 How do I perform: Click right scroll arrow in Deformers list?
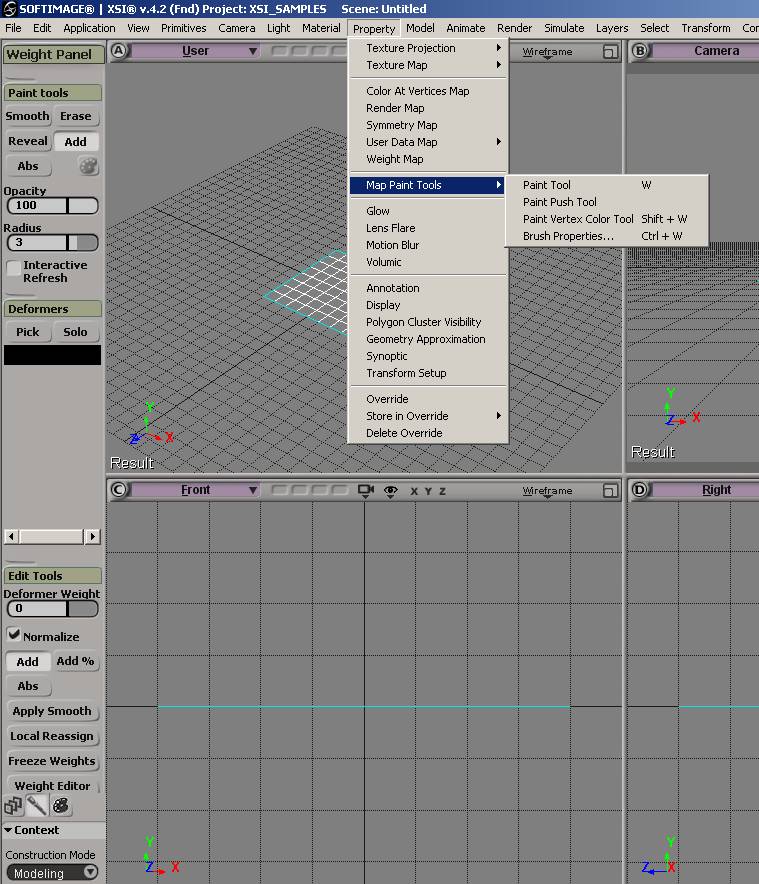pos(92,536)
